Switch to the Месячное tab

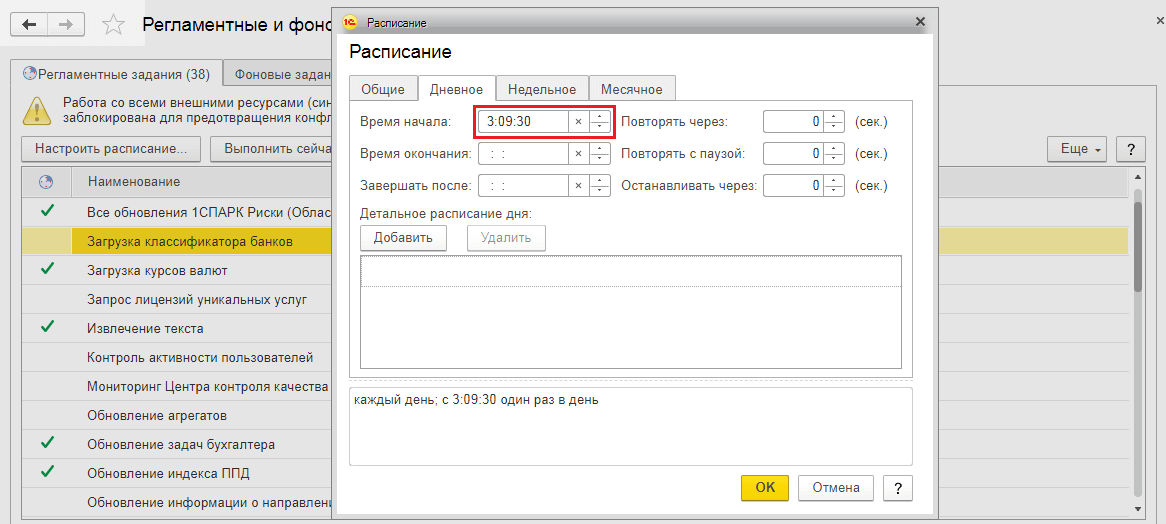631,89
